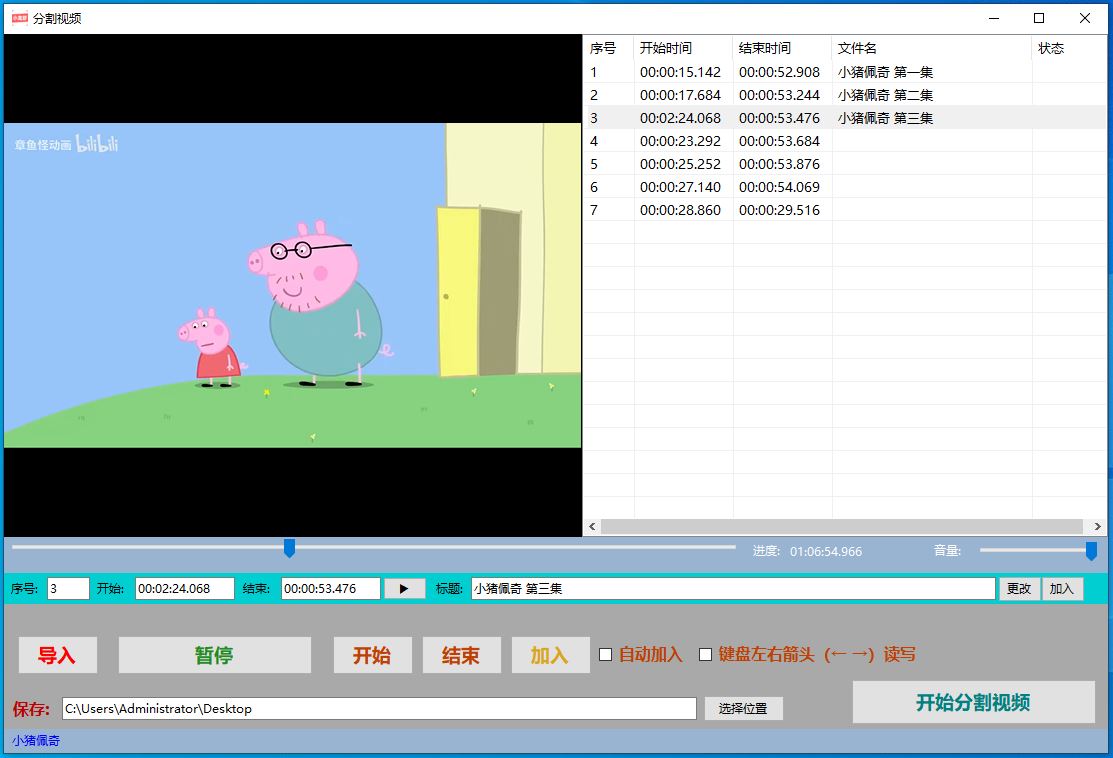
Task: Open 选择位置 to choose save folder
Action: pos(743,708)
